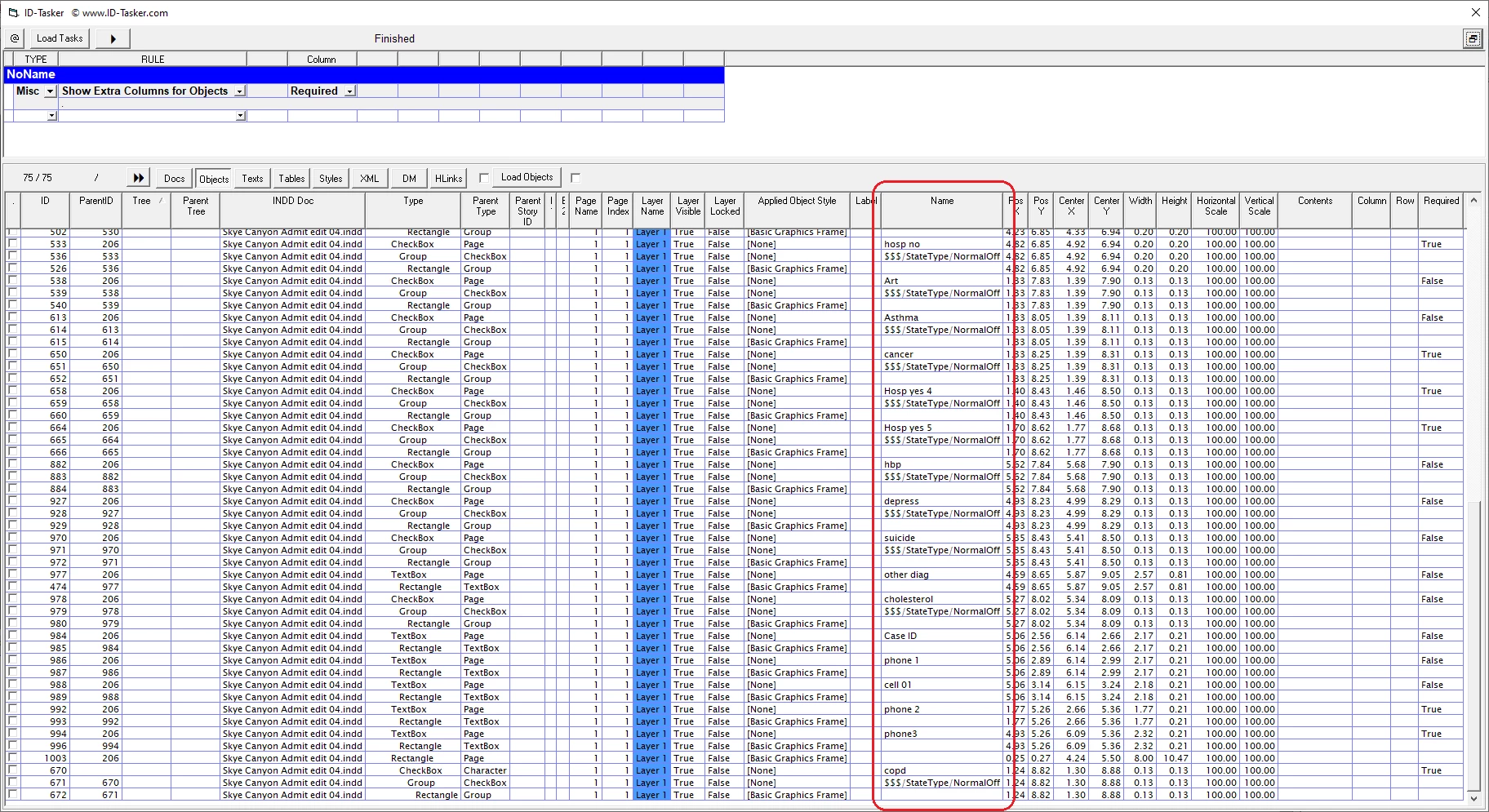The image size is (1489, 812).
Task: Open the empty type dropdown in blank rule row
Action: (51, 116)
